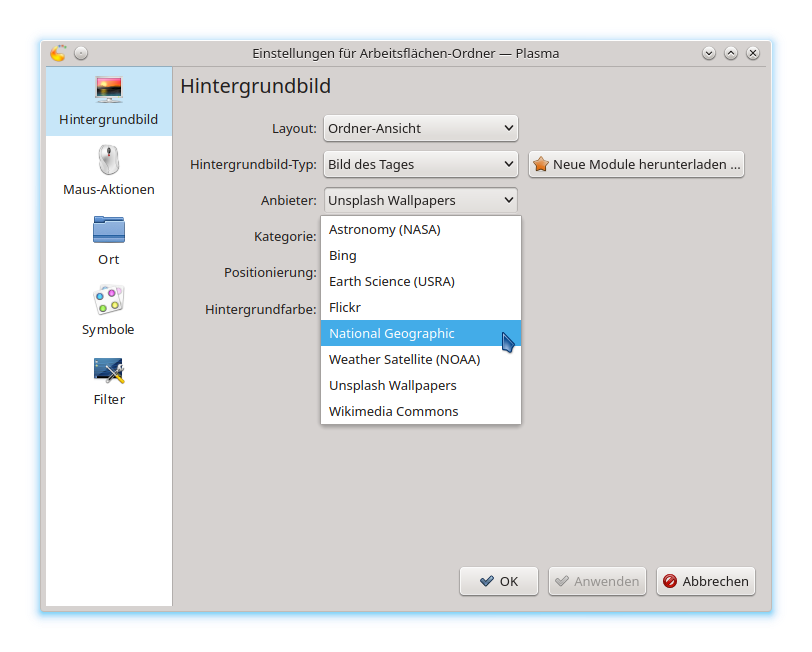Click the Plasma app icon in title bar
This screenshot has width=812, height=652.
click(58, 53)
